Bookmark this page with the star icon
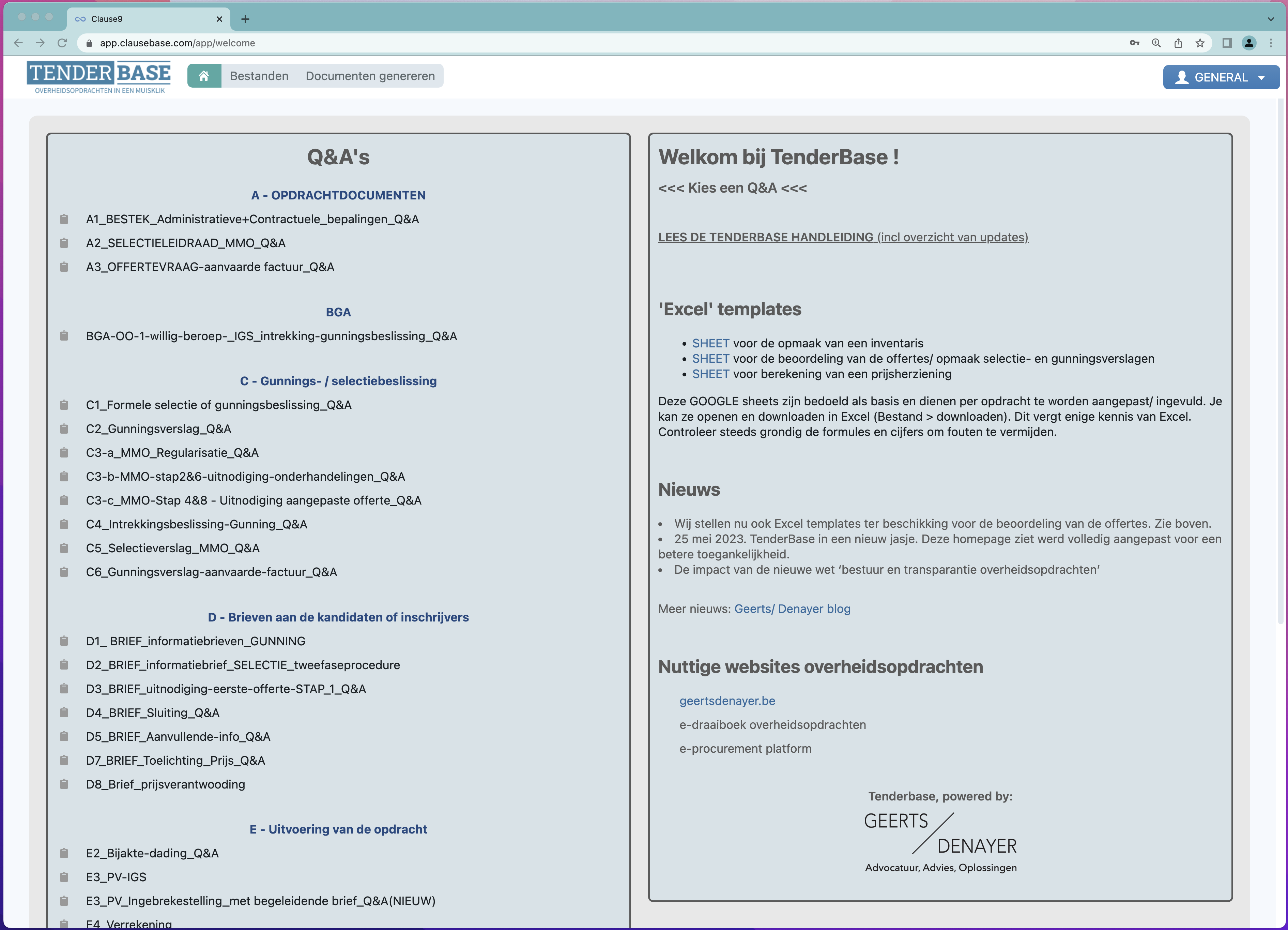This screenshot has height=930, width=1288. [x=1199, y=43]
